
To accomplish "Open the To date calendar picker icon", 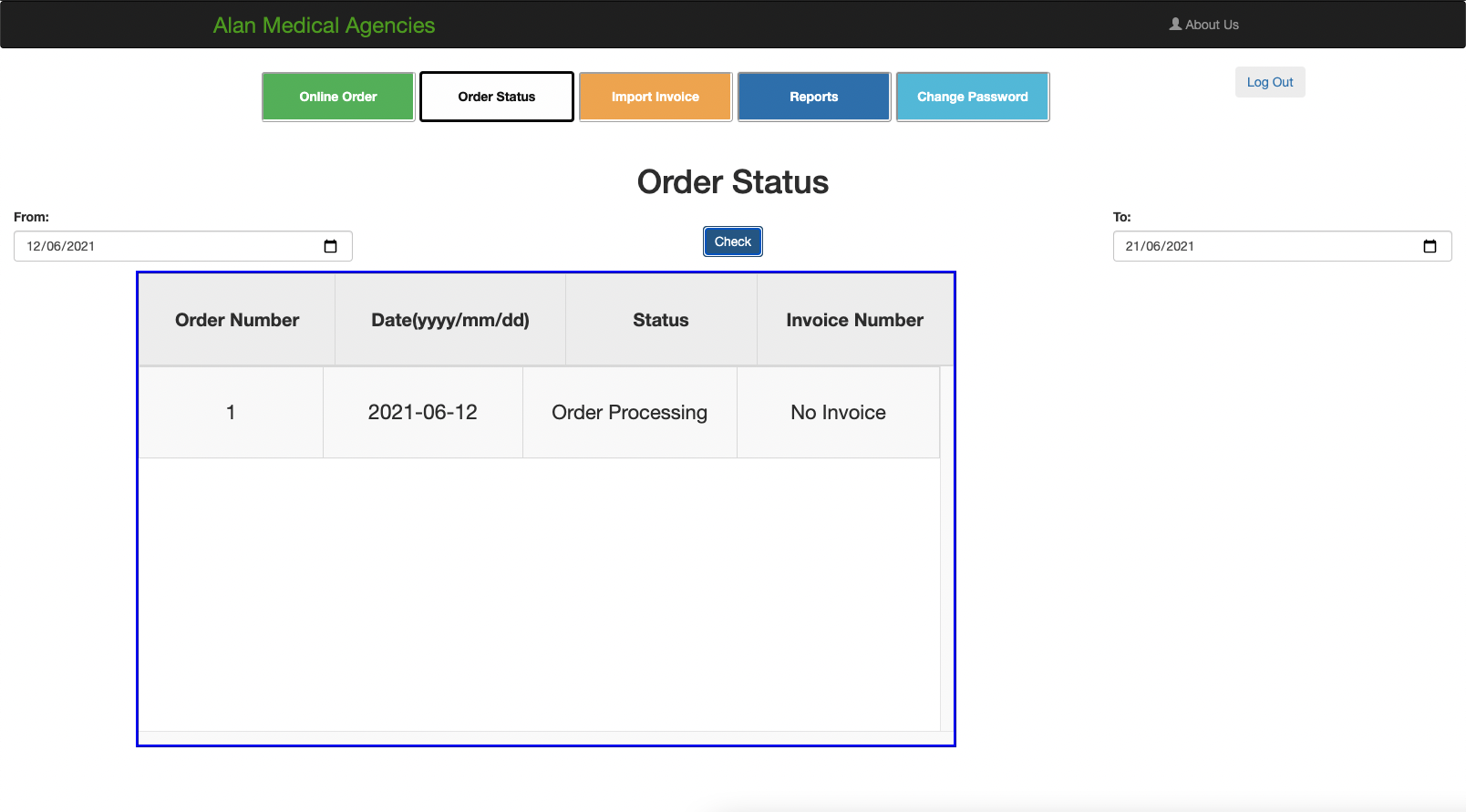I will tap(1430, 246).
